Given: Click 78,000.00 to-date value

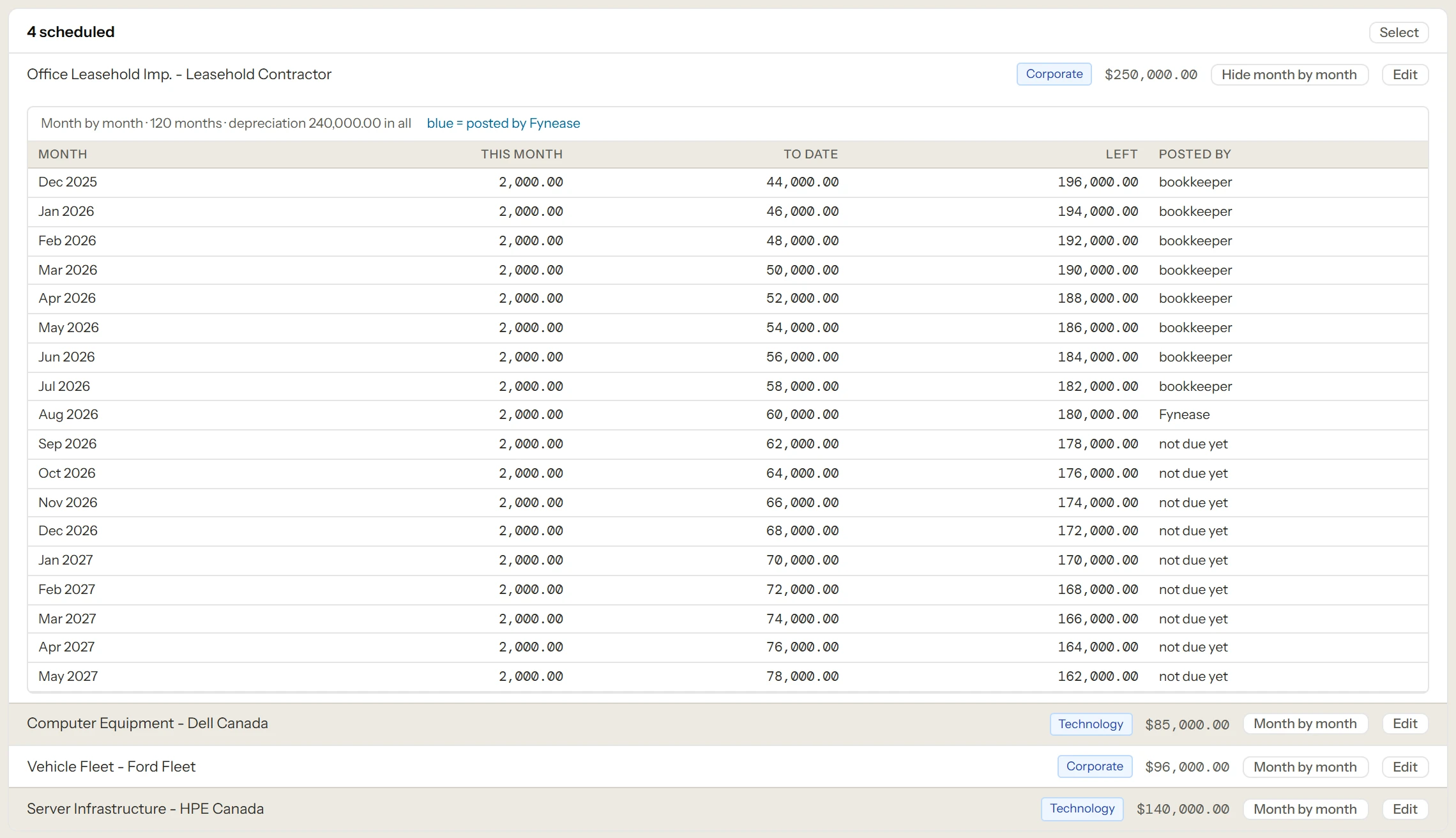Looking at the screenshot, I should tap(802, 676).
